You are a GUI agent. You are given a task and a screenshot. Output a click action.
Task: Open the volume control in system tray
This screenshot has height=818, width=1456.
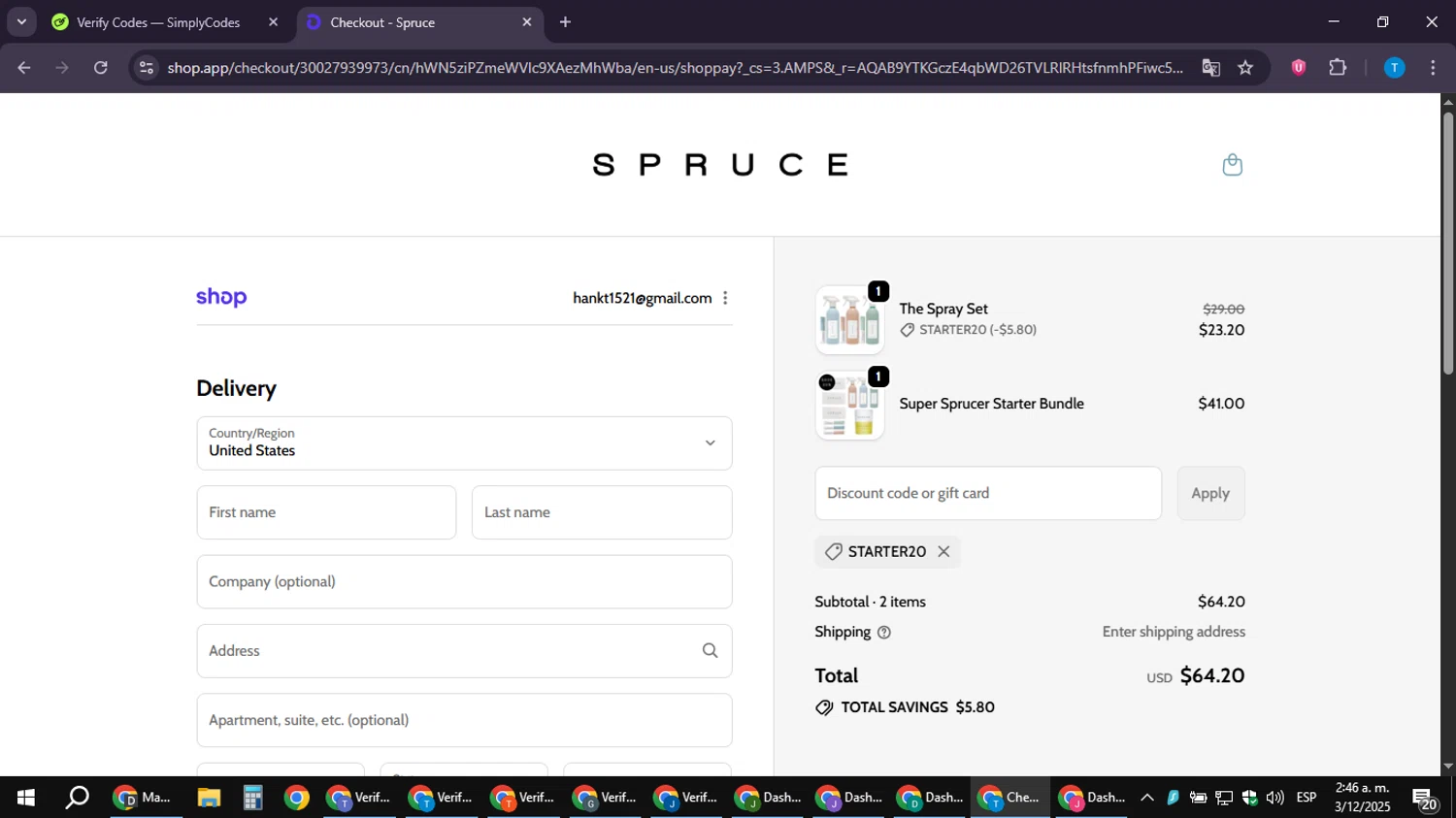click(x=1274, y=798)
